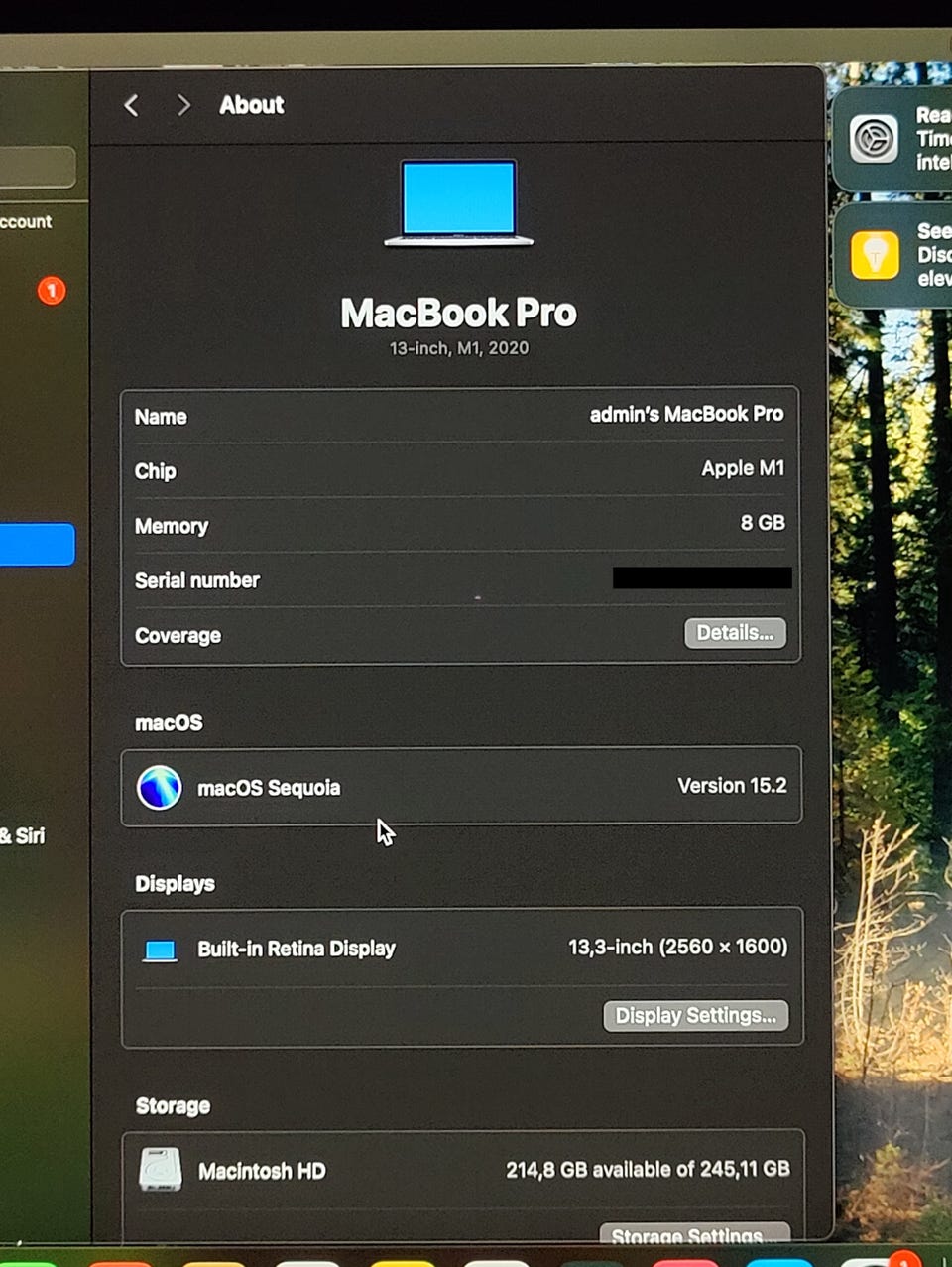Open the Tips lightbulb notification
952x1267 pixels.
[875, 255]
